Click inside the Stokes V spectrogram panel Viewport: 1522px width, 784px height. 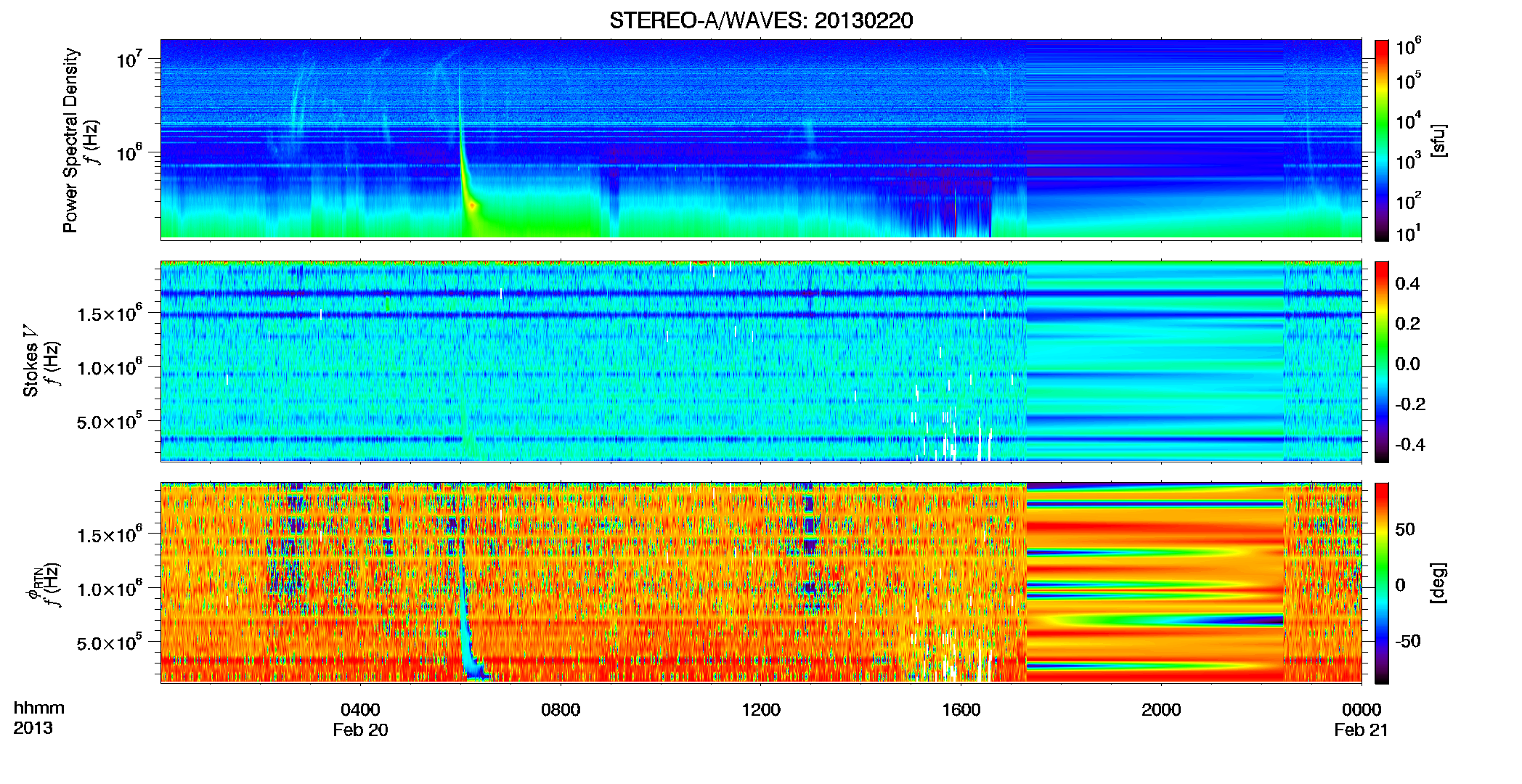point(761,362)
